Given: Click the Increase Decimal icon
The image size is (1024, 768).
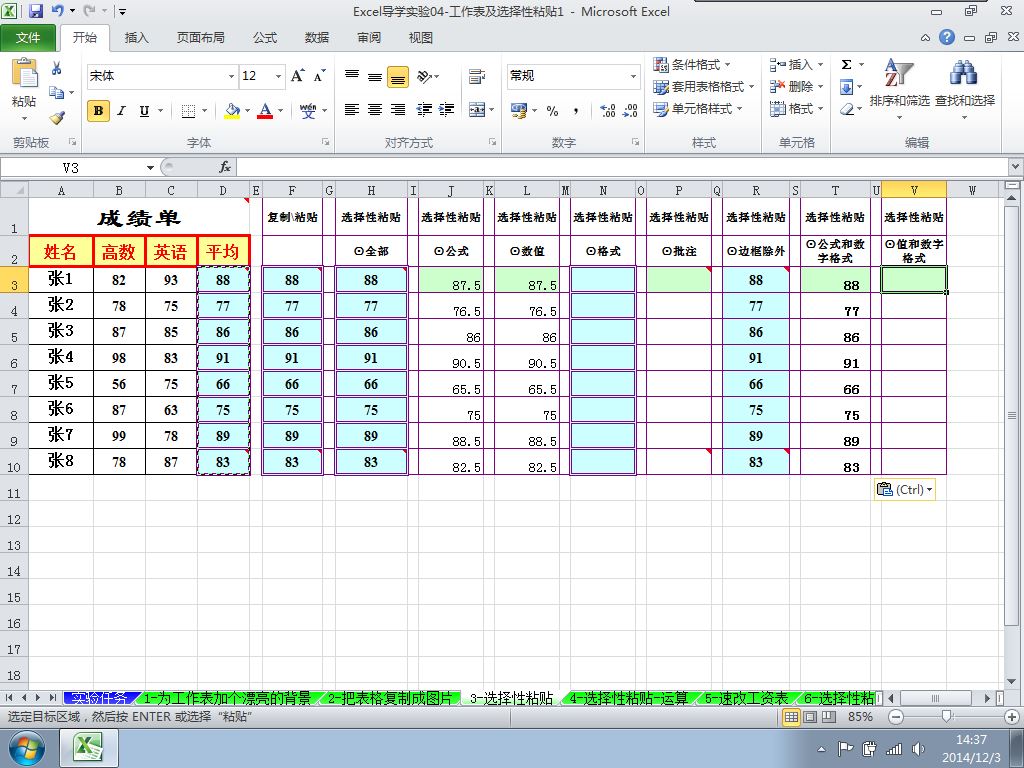Looking at the screenshot, I should pyautogui.click(x=607, y=111).
